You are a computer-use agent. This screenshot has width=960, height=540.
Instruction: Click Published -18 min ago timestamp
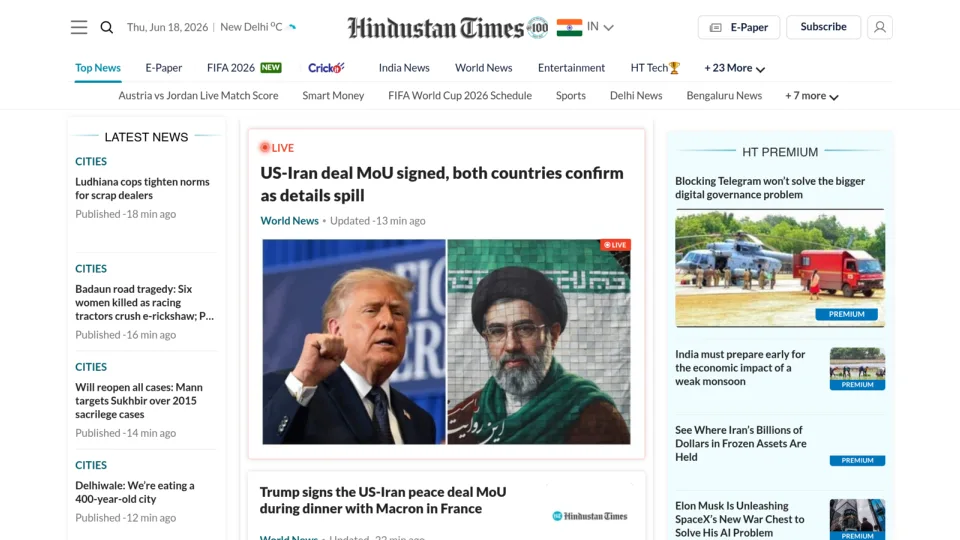tap(126, 214)
